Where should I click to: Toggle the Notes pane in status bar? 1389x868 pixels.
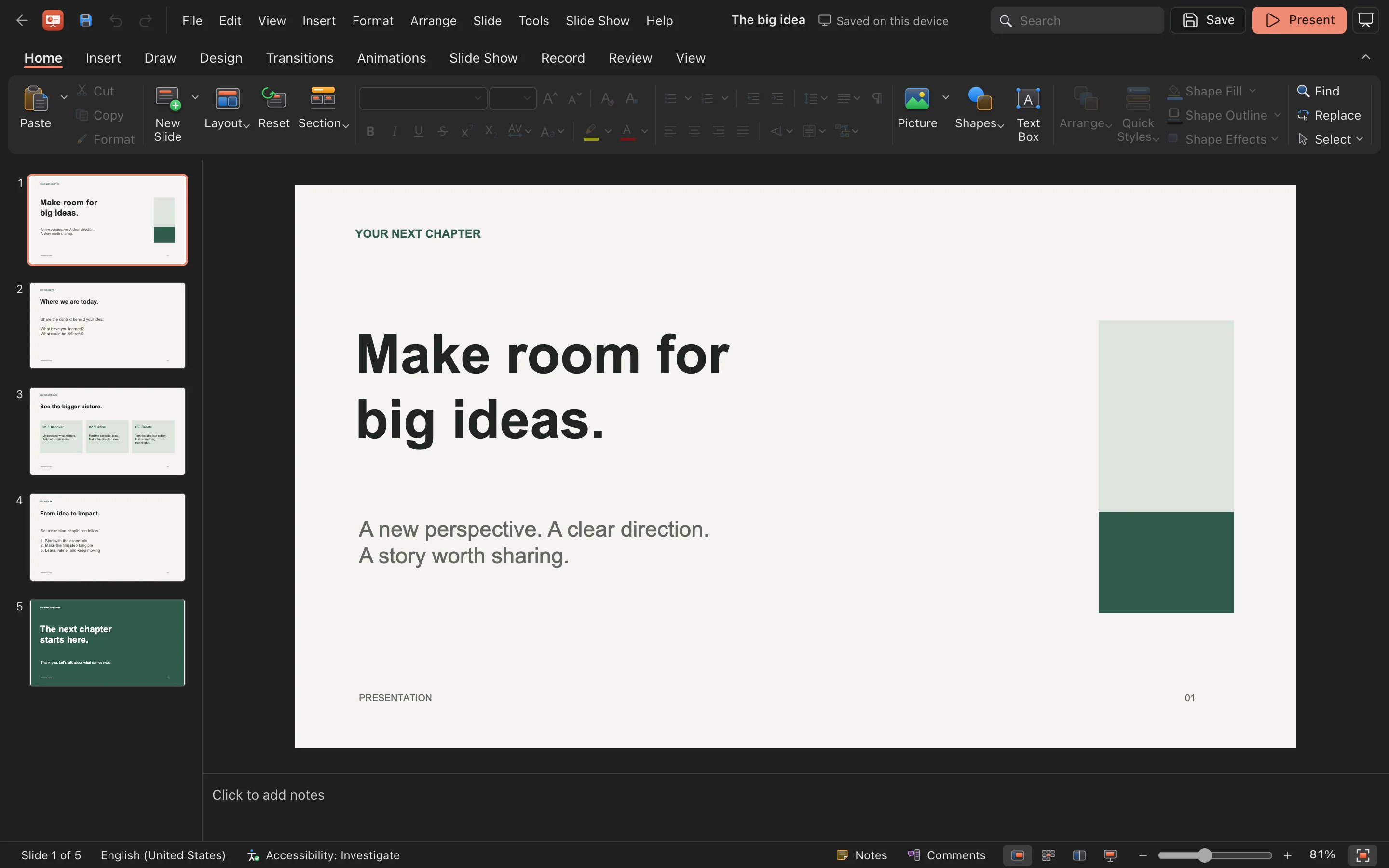point(862,855)
